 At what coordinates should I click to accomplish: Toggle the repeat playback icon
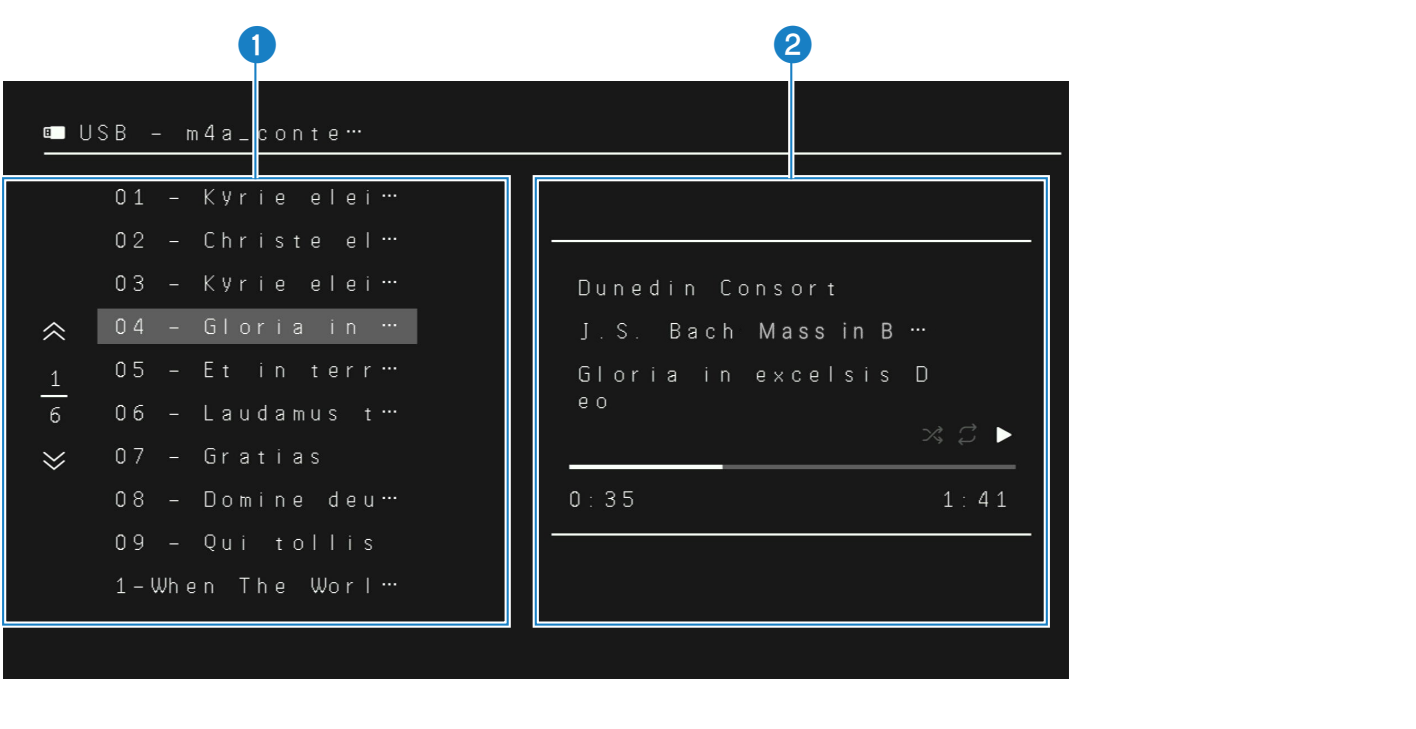coord(967,435)
